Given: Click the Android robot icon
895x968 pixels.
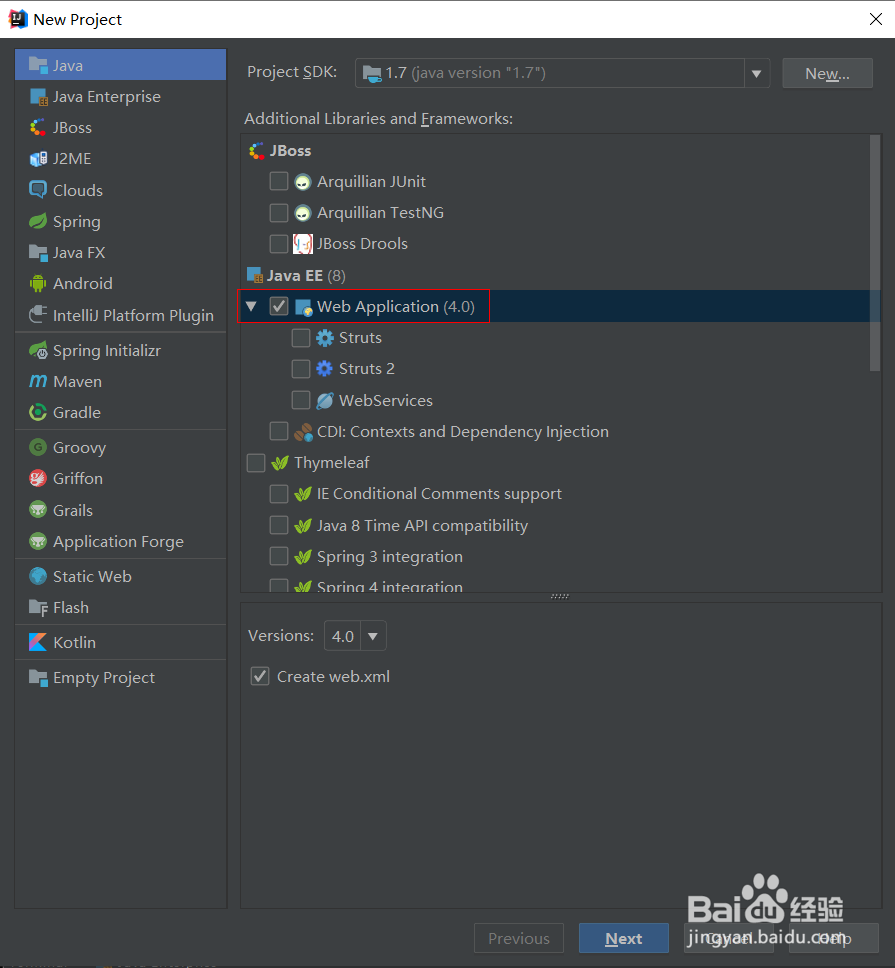Looking at the screenshot, I should 38,283.
